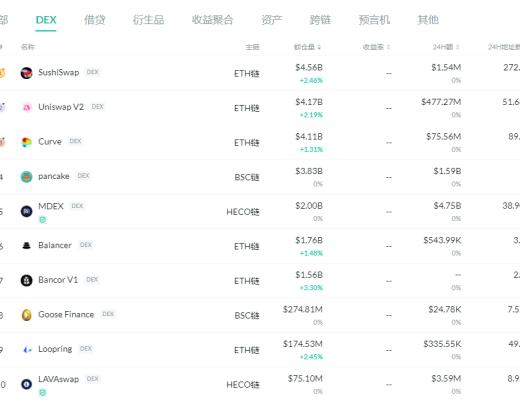Select Curve's $4.11B locked value

pyautogui.click(x=309, y=137)
